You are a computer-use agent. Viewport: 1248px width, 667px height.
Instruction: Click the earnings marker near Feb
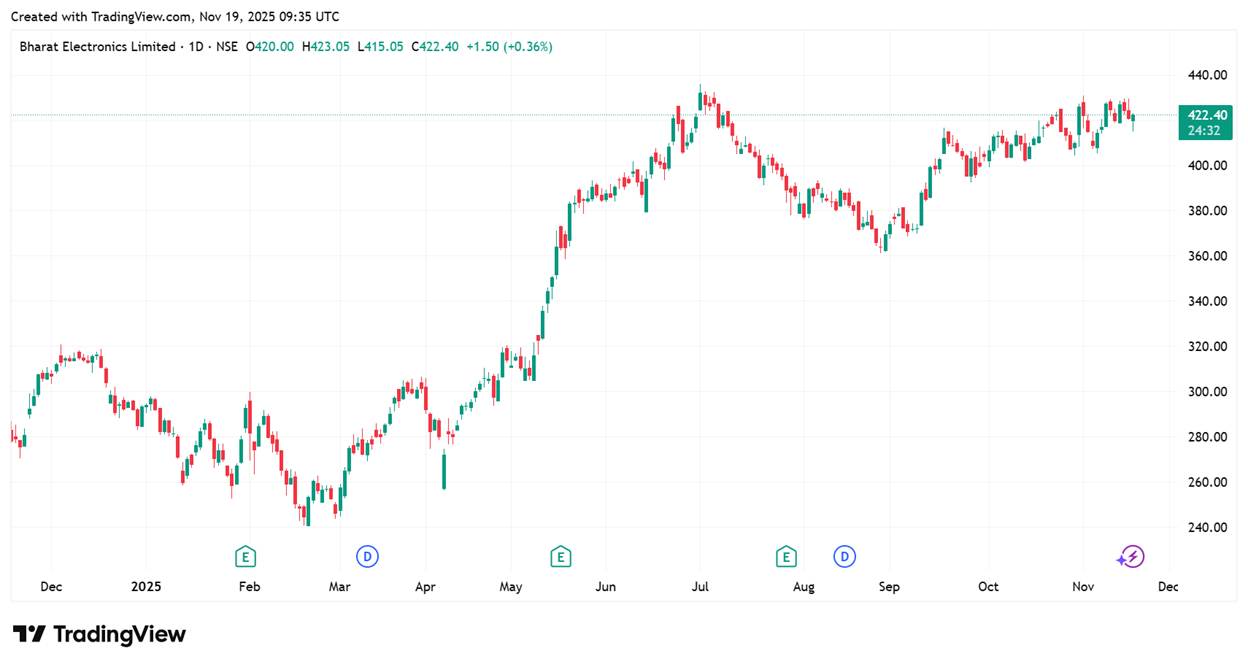click(x=245, y=556)
